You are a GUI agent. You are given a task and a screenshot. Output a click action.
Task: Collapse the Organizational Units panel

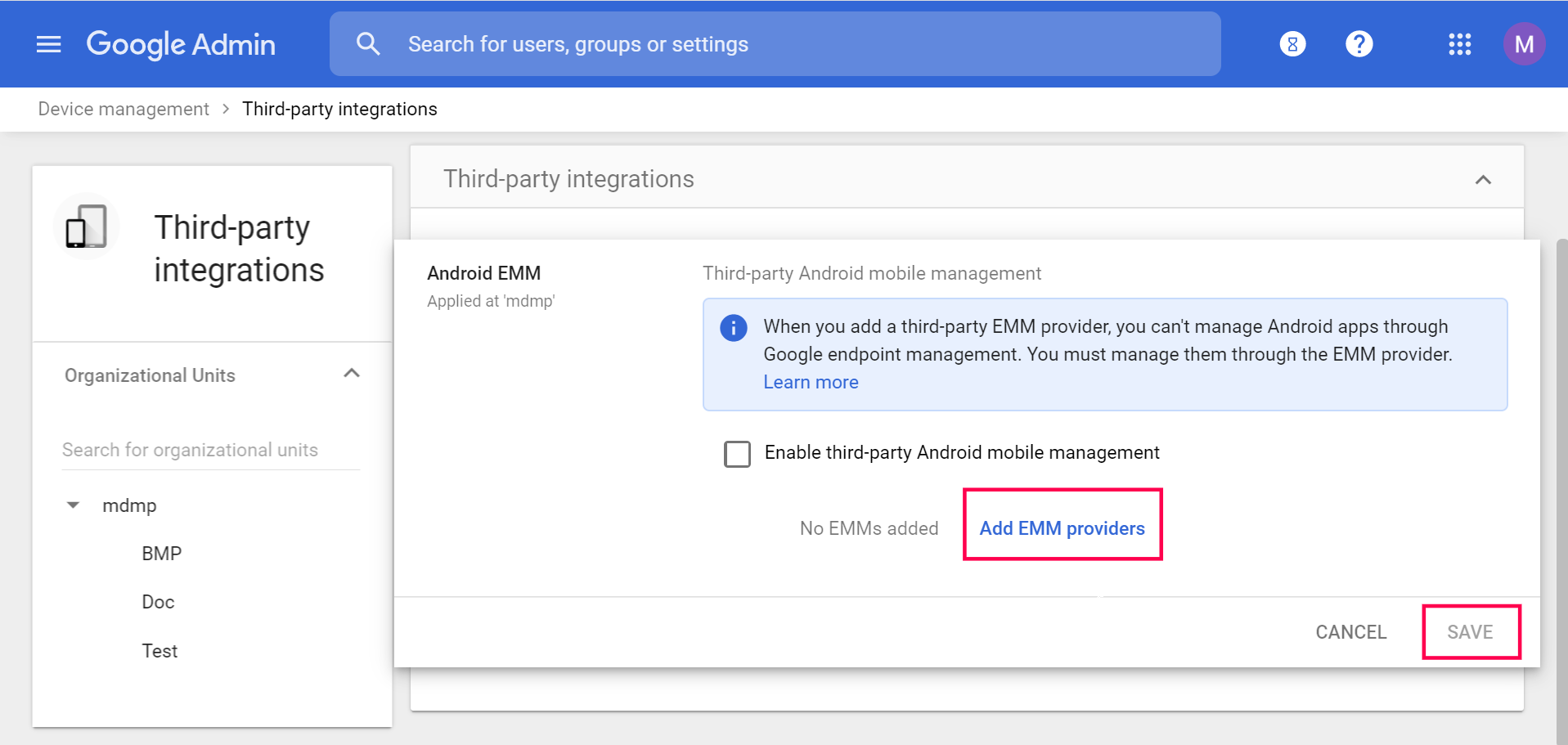[x=352, y=374]
